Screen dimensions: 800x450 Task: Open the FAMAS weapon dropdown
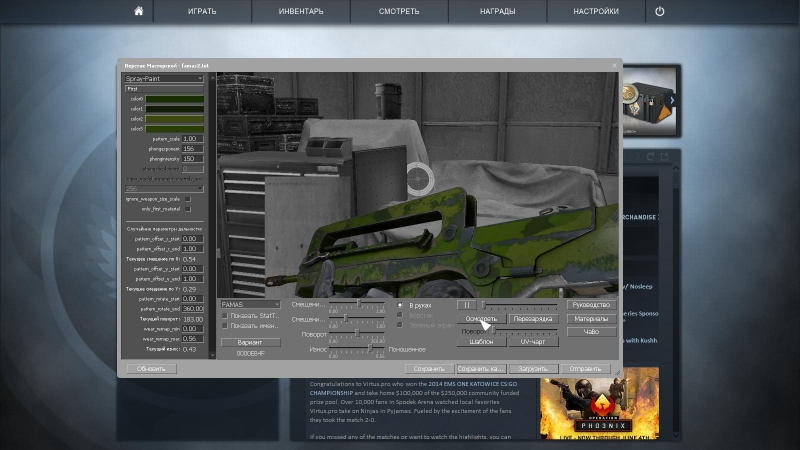[x=250, y=305]
